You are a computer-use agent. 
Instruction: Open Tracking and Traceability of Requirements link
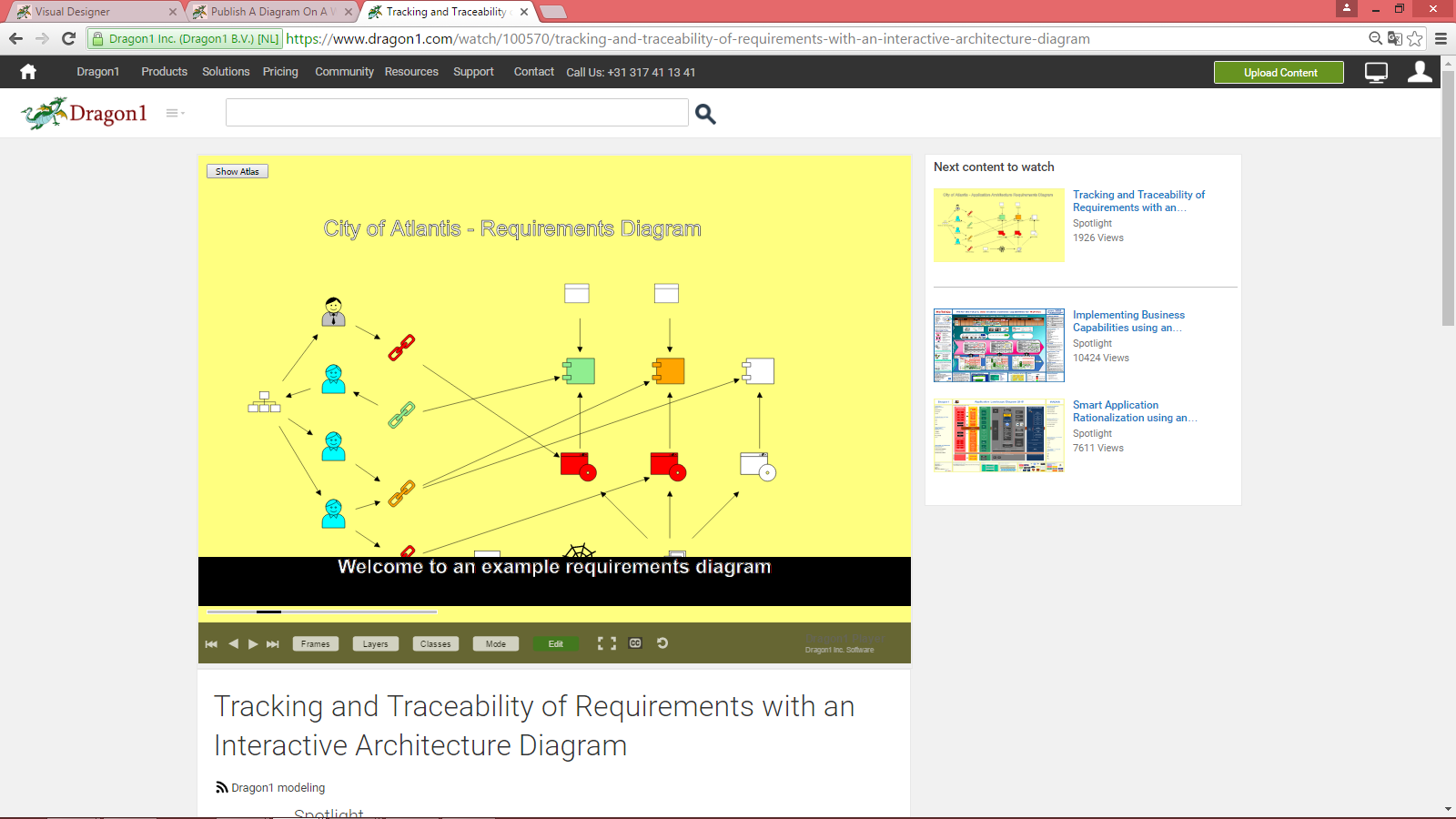click(x=1138, y=201)
